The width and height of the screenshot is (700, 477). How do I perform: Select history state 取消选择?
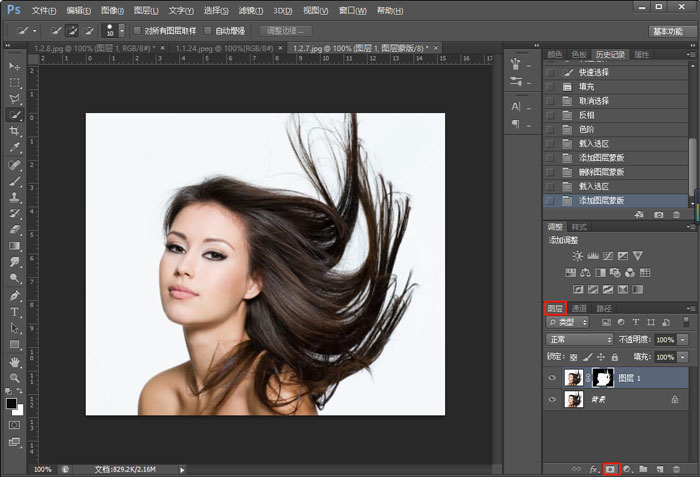tap(616, 100)
